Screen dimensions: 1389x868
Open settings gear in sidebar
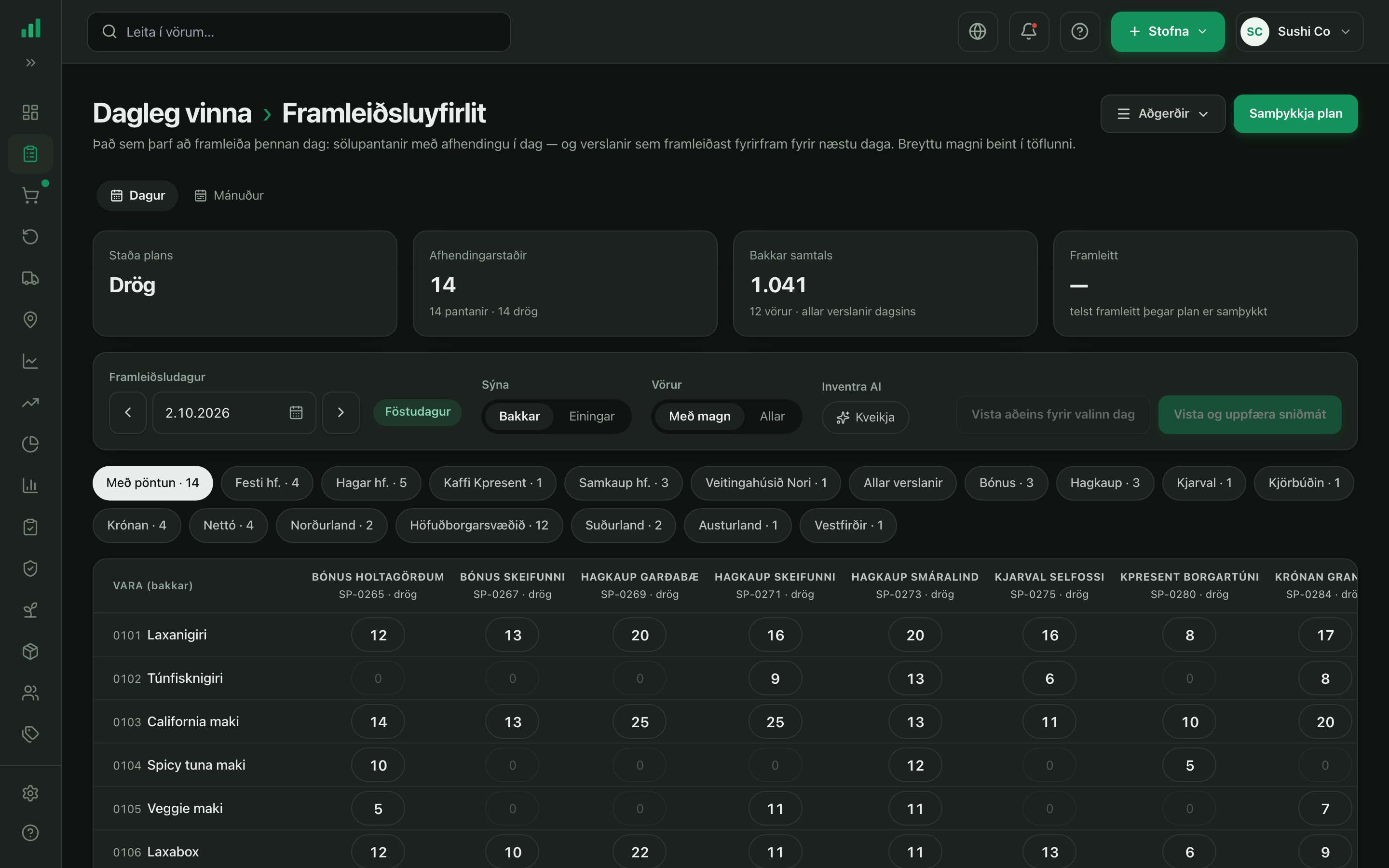(x=30, y=793)
